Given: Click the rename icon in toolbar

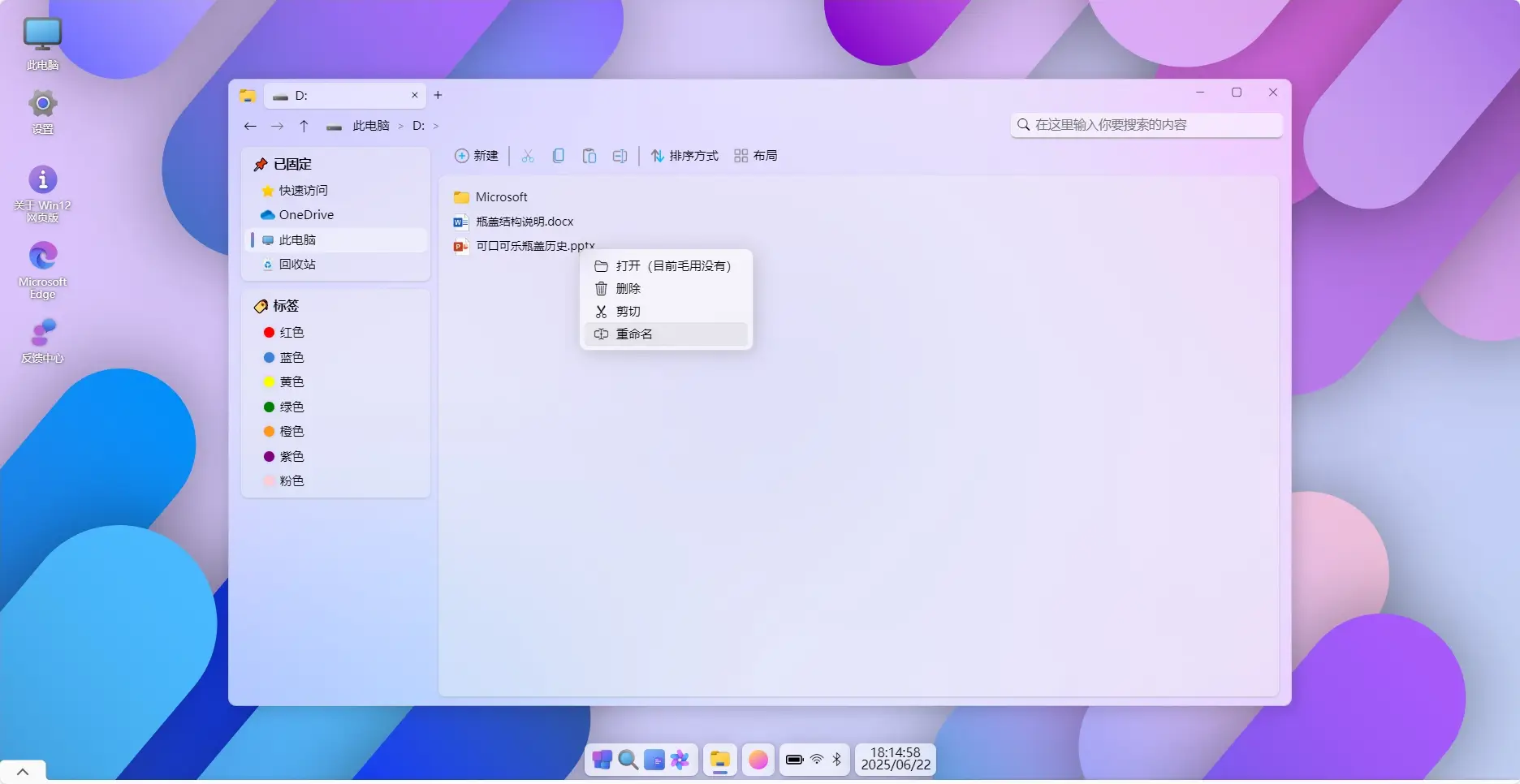Looking at the screenshot, I should (620, 156).
